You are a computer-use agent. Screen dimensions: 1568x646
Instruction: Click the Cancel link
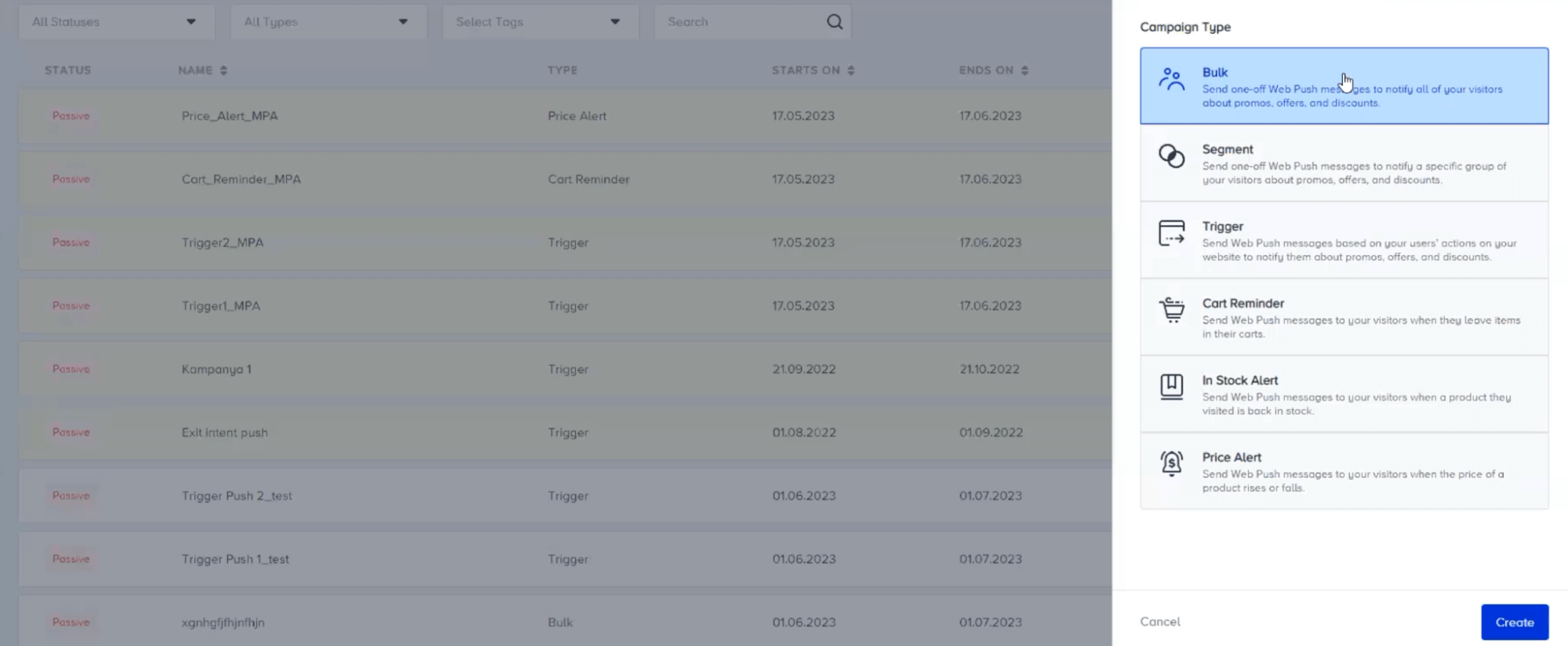[x=1159, y=621]
